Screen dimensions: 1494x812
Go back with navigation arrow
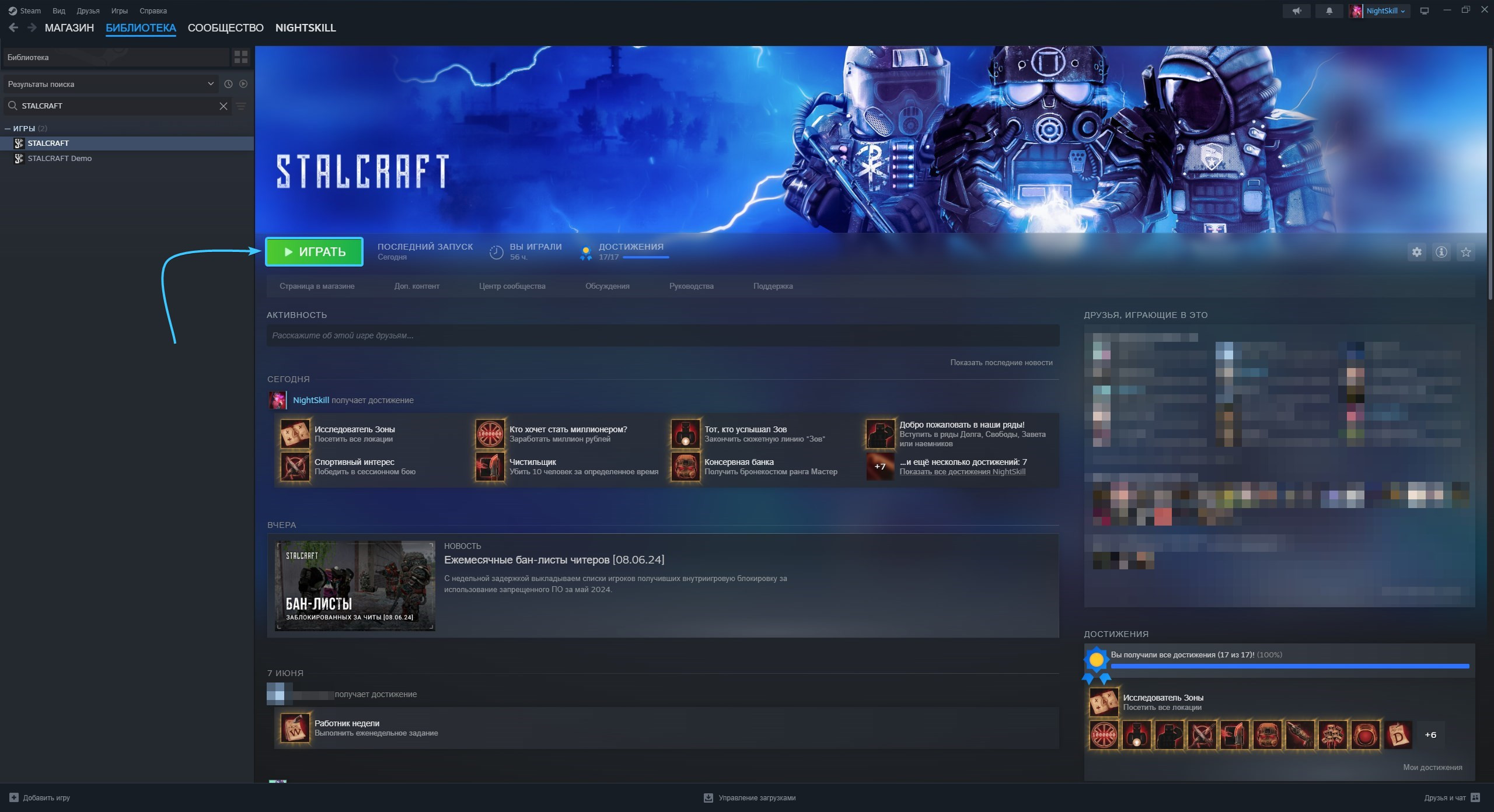coord(13,27)
